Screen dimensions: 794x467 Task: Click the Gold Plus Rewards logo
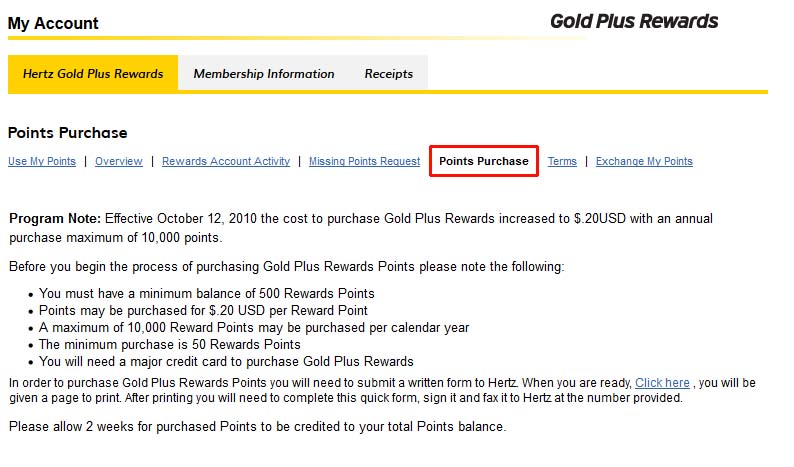click(634, 21)
